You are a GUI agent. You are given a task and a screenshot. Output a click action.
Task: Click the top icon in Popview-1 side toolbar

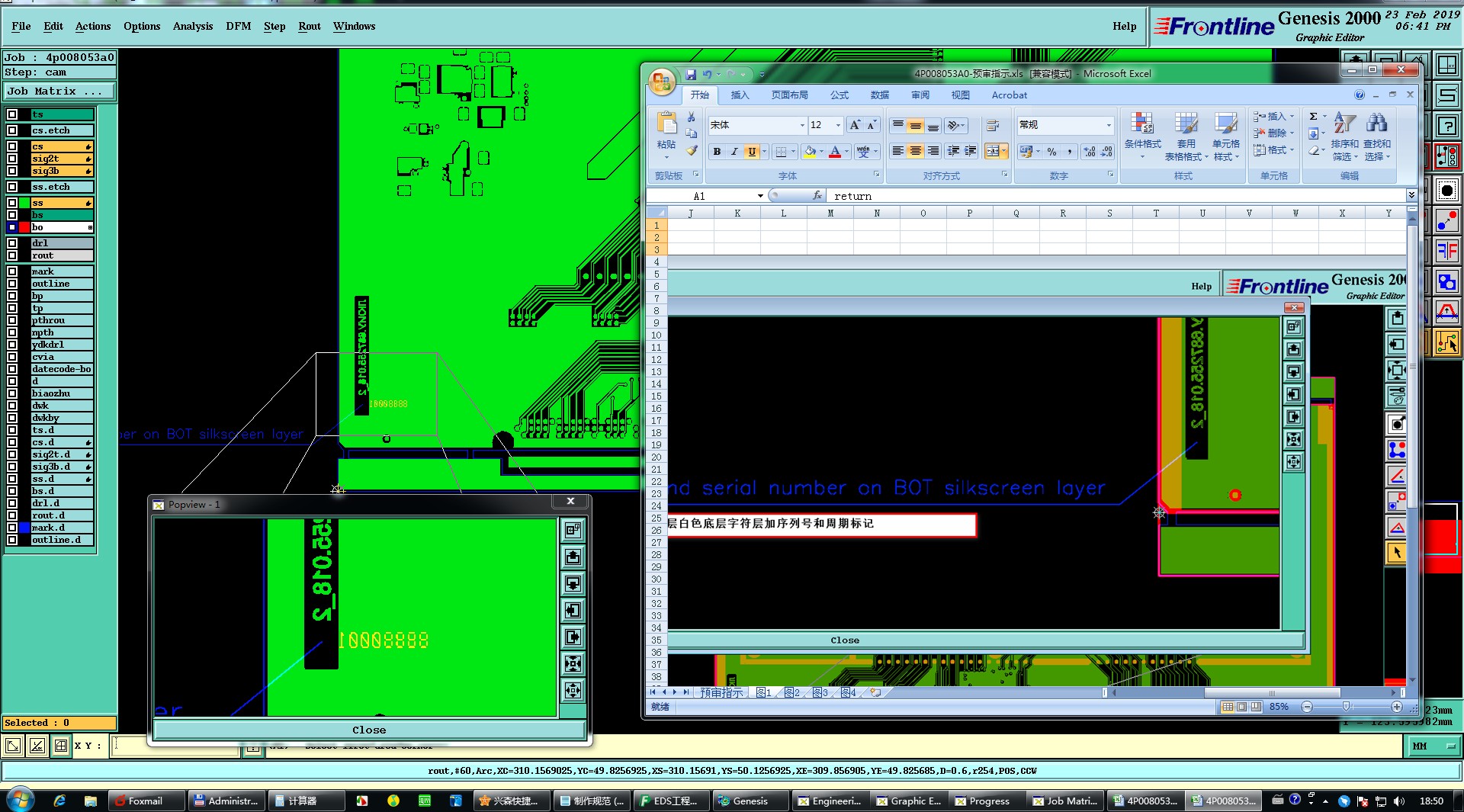(573, 530)
